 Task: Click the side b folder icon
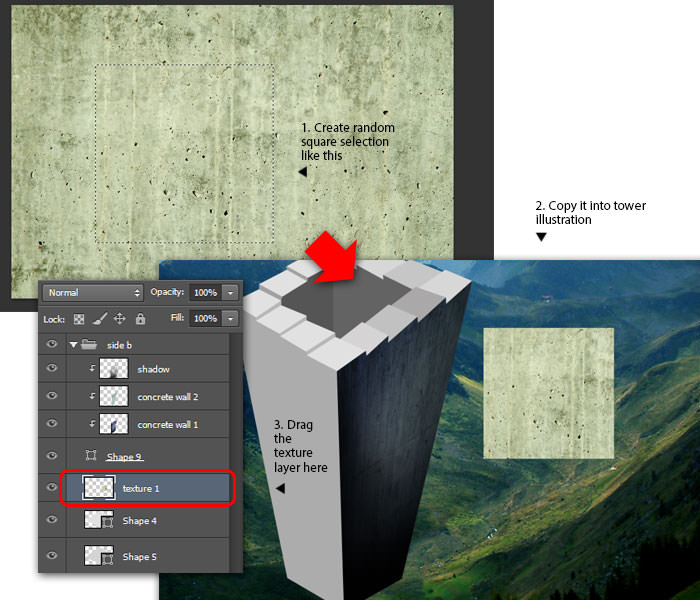click(89, 344)
